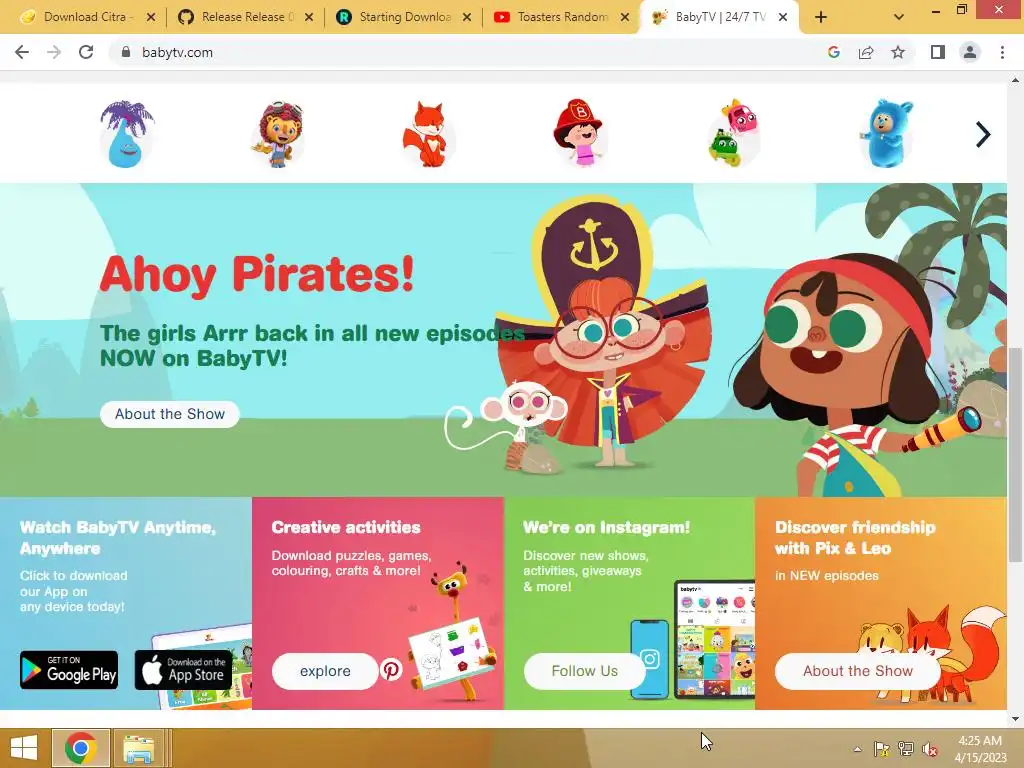Show hidden system tray icons
The width and height of the screenshot is (1024, 768).
click(x=857, y=749)
